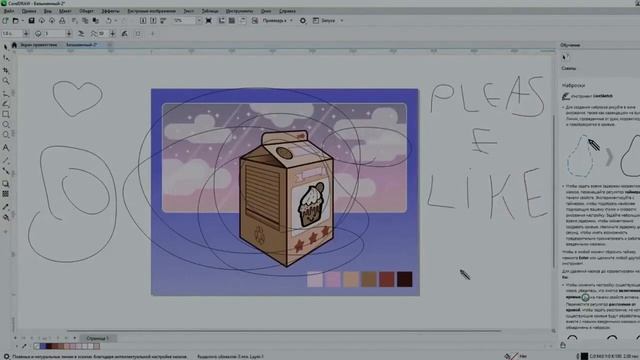Toggle the preview mode button

click(124, 33)
